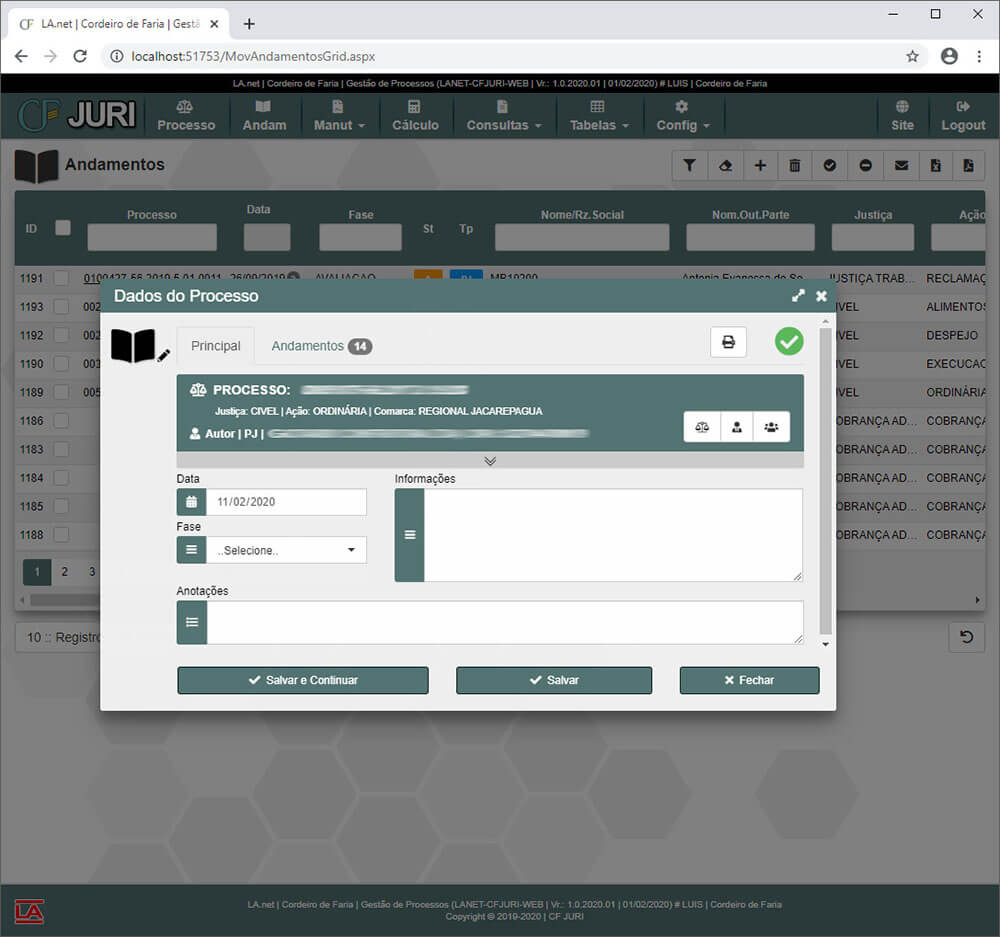Viewport: 1000px width, 937px height.
Task: Click the list icon beside Anotações
Action: point(192,622)
